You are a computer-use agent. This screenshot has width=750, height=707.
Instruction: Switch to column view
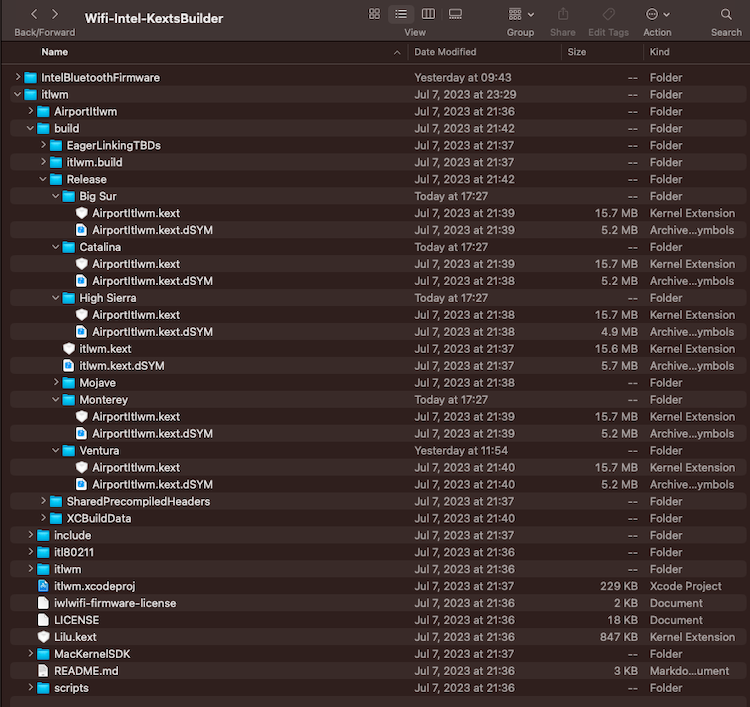[428, 14]
